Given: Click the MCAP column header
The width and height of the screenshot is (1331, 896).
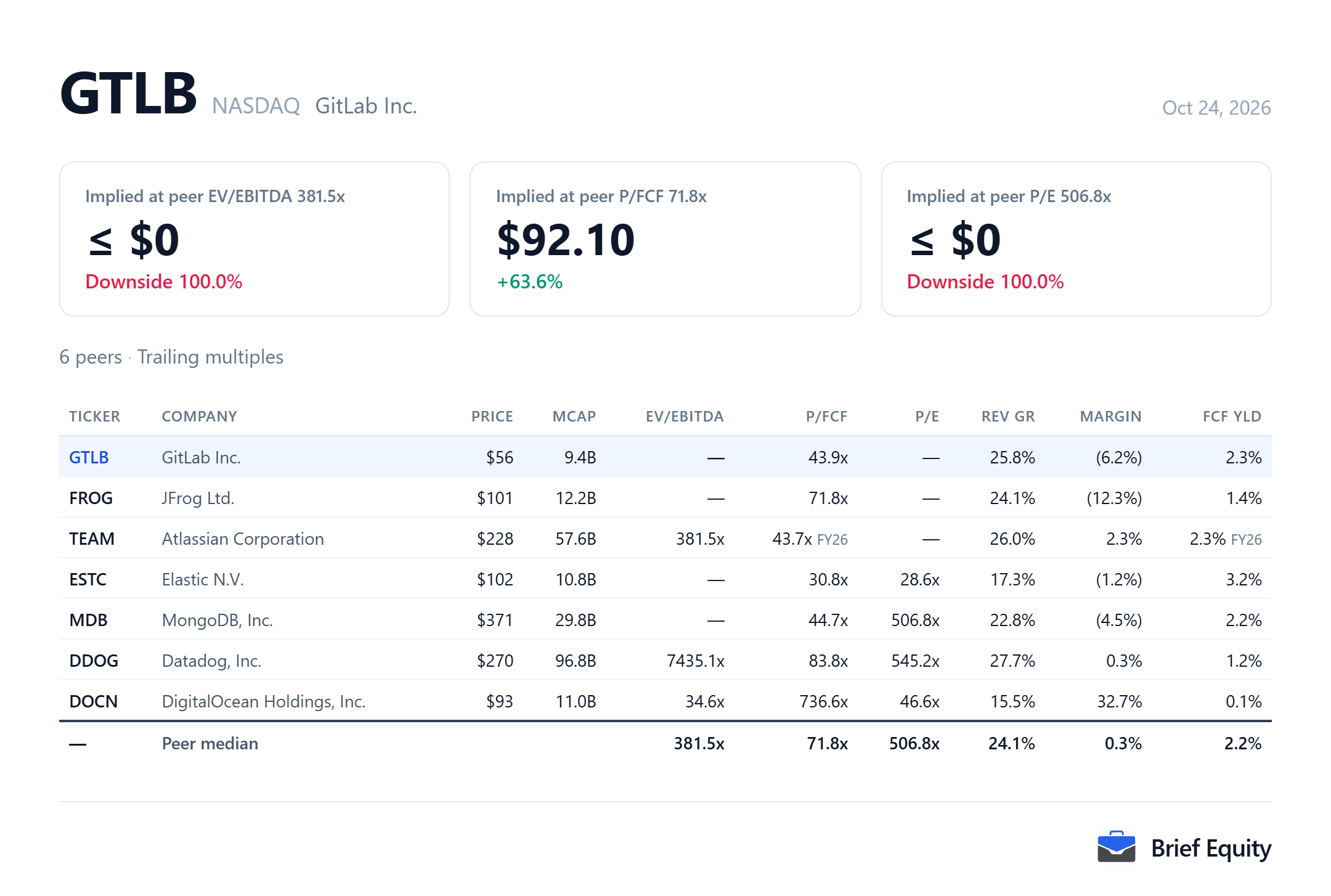Looking at the screenshot, I should (x=574, y=417).
